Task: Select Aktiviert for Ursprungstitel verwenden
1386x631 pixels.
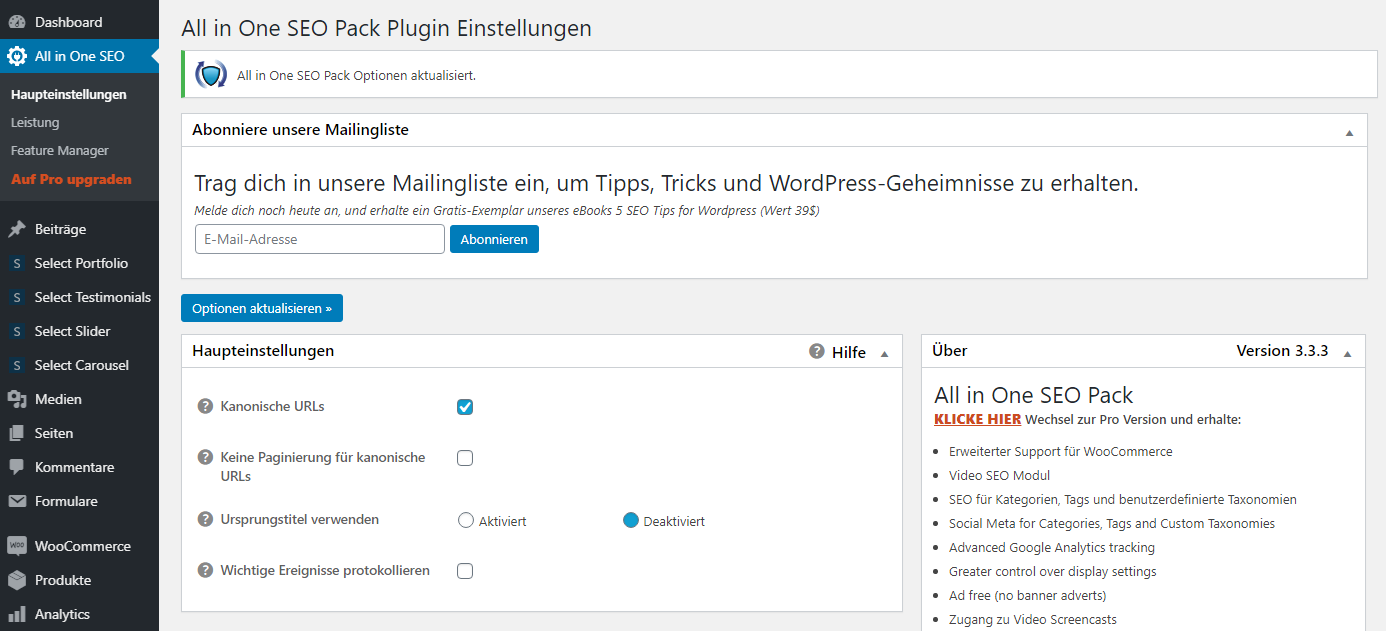Action: click(466, 520)
